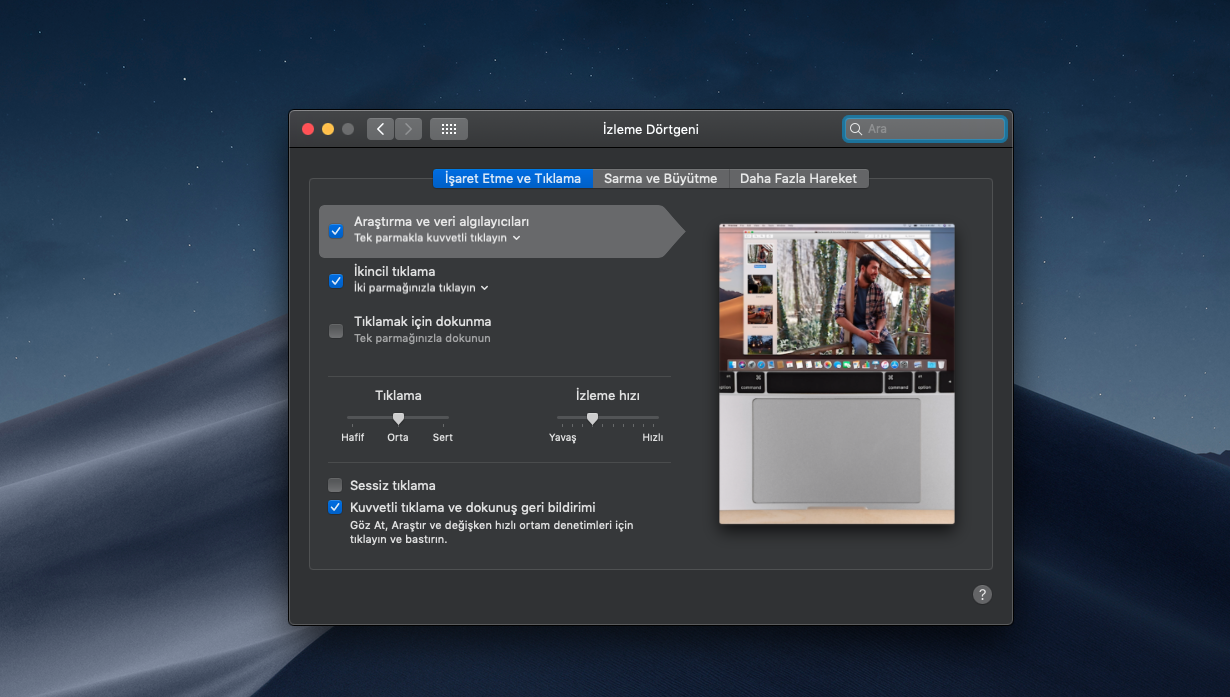This screenshot has width=1230, height=697.
Task: Enable the Tıklamak için dokunma checkbox
Action: click(336, 331)
